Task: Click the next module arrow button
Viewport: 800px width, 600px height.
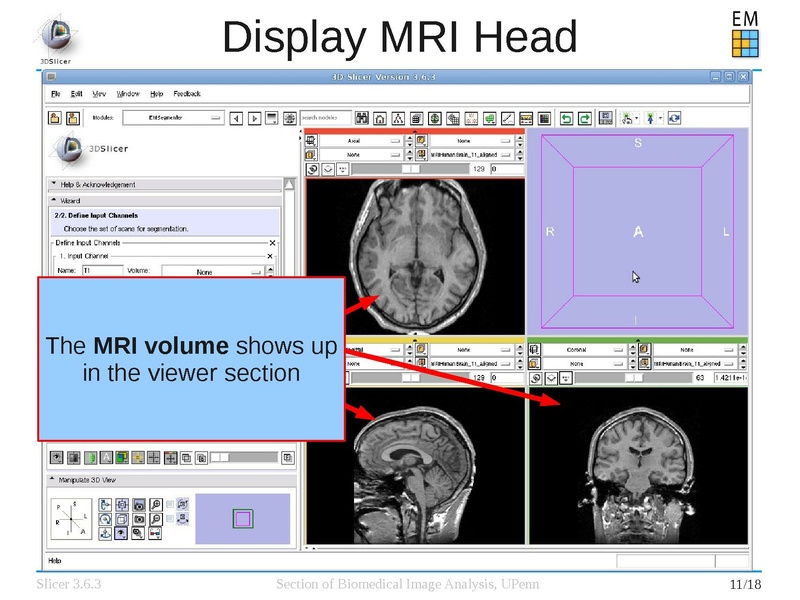Action: pos(255,118)
